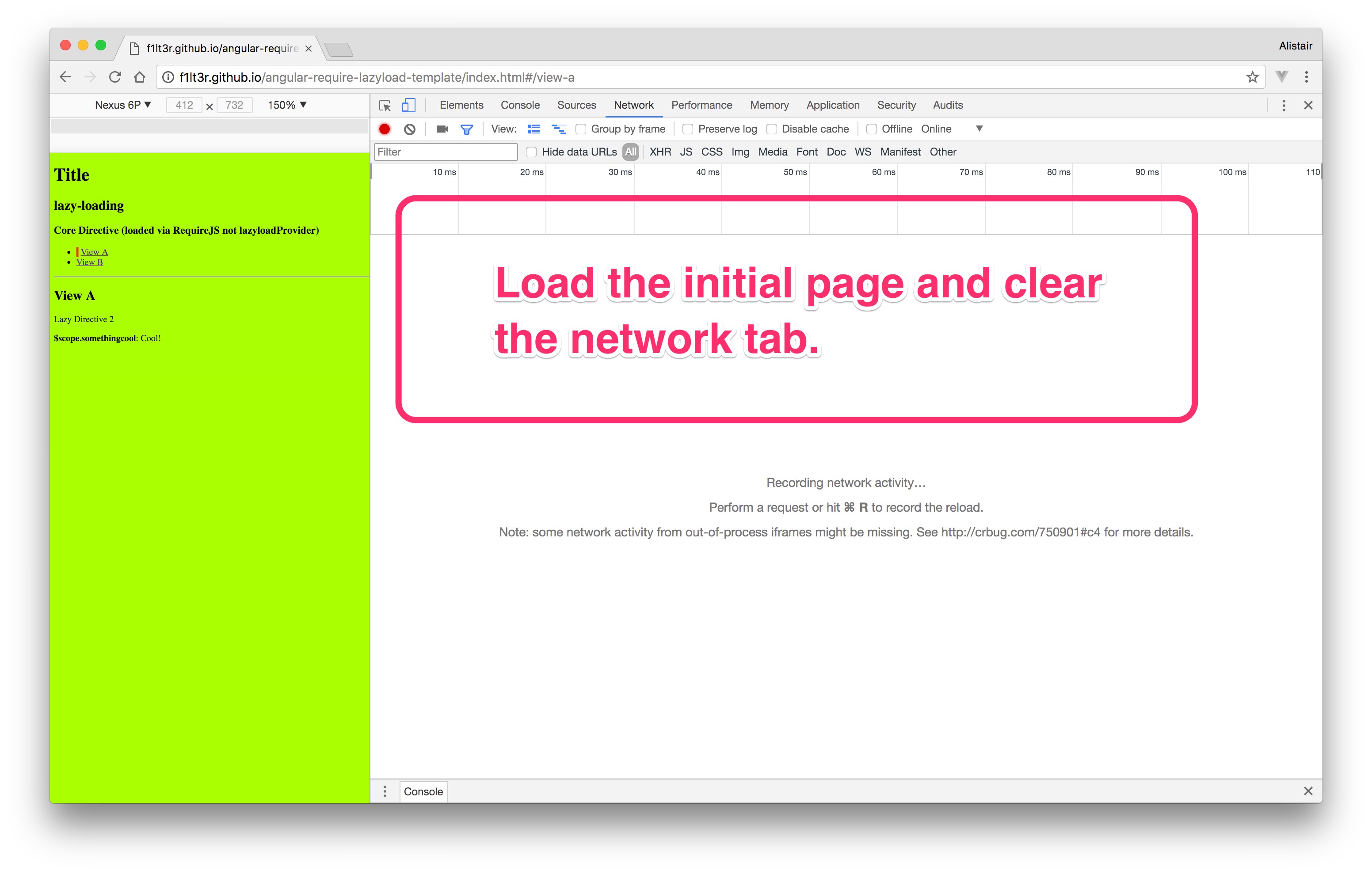Open the 150% zoom level dropdown

[x=287, y=105]
